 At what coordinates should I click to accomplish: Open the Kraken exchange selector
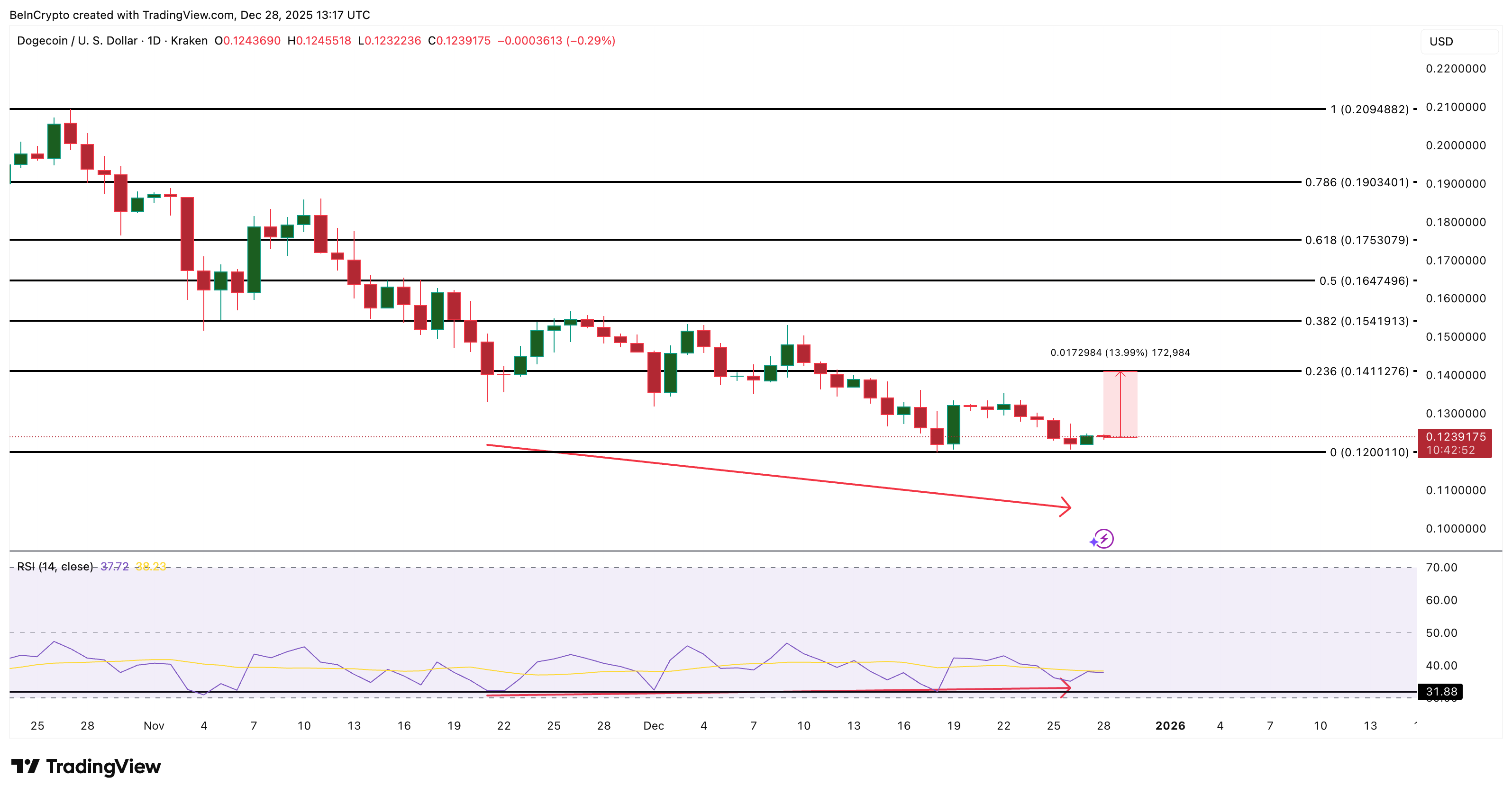[x=190, y=40]
